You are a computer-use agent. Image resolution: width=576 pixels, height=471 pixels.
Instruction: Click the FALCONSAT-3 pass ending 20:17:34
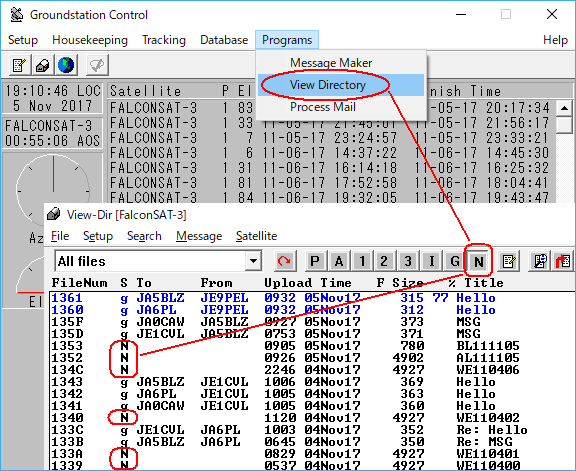pos(331,108)
